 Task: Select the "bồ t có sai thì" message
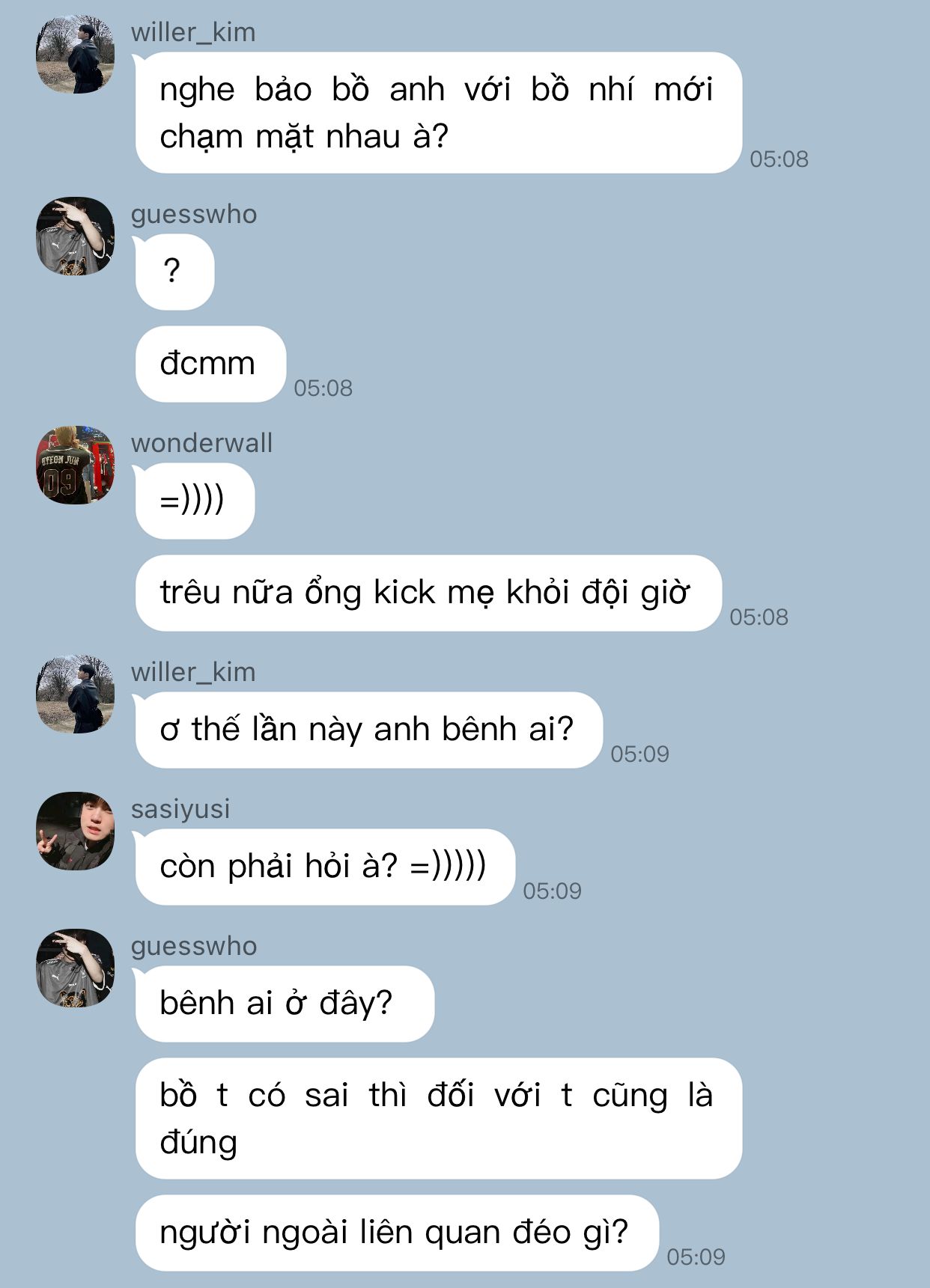438,1118
